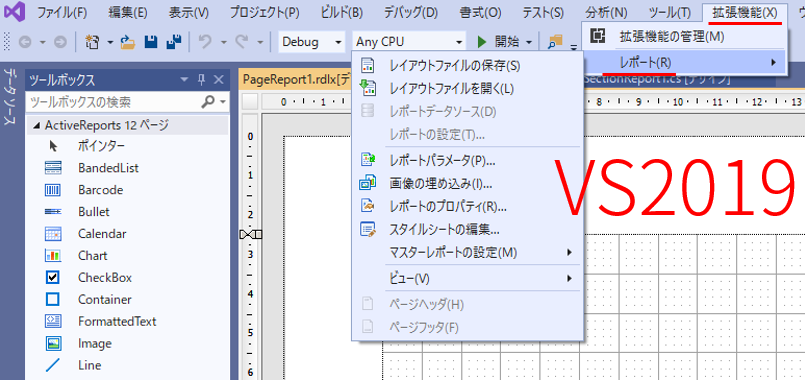Viewport: 805px width, 380px height.
Task: Open the dropdown arrow next to 開始
Action: [x=529, y=42]
